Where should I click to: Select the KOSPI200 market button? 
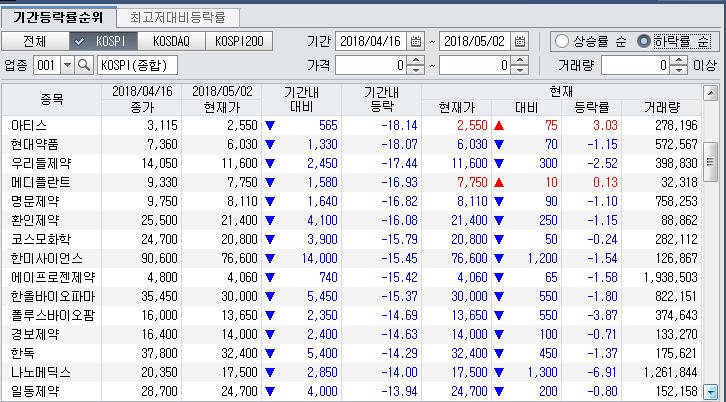[239, 42]
